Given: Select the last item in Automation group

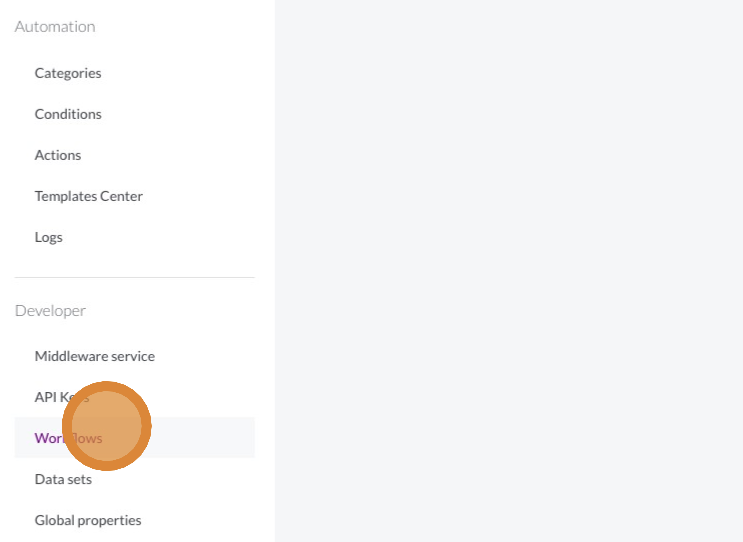Looking at the screenshot, I should click(x=48, y=237).
